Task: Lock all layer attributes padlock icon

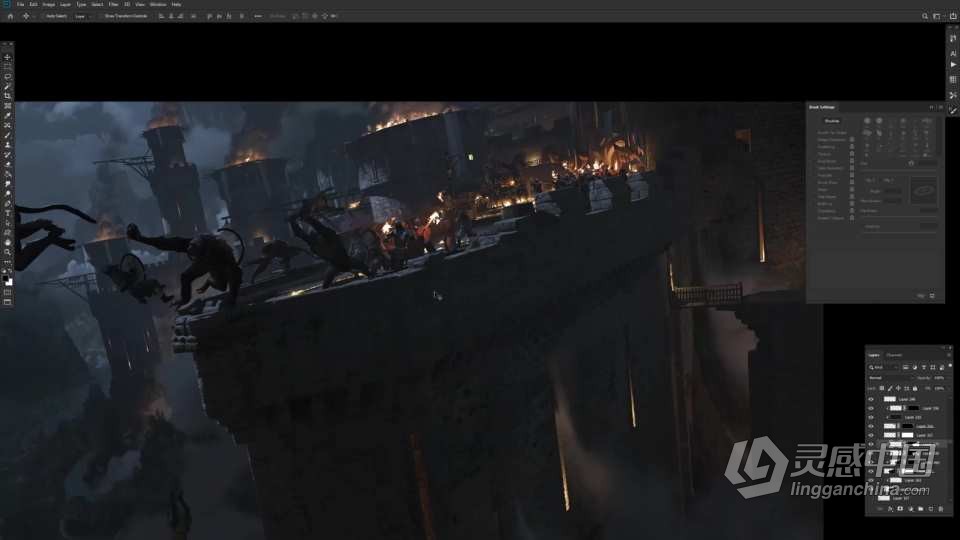Action: coord(915,388)
